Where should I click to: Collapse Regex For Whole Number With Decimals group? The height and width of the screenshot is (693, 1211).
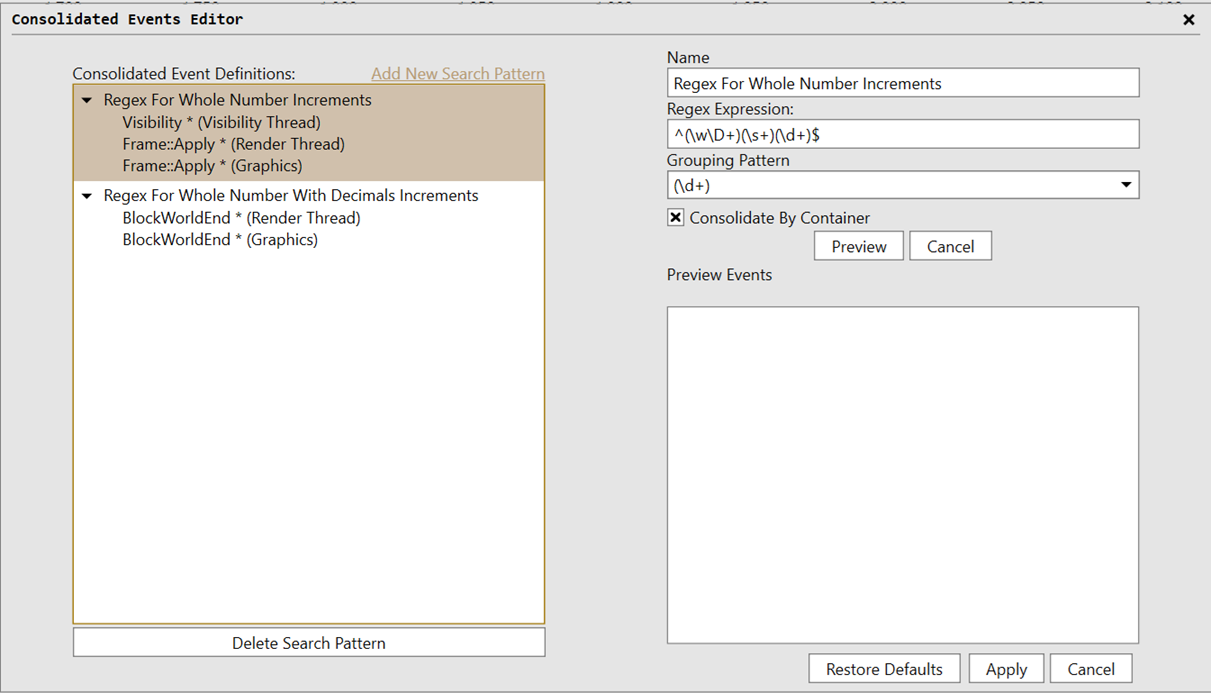click(87, 196)
